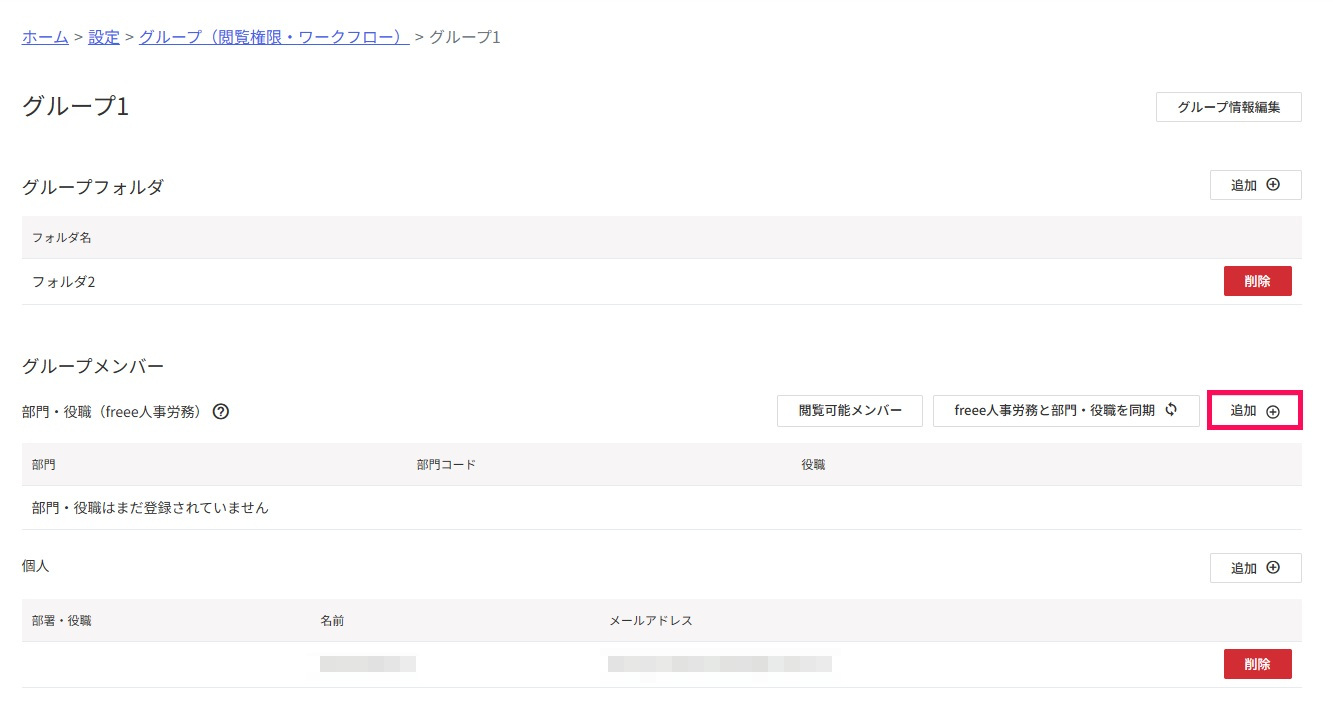
Task: Click the 部門コード column header
Action: [446, 465]
